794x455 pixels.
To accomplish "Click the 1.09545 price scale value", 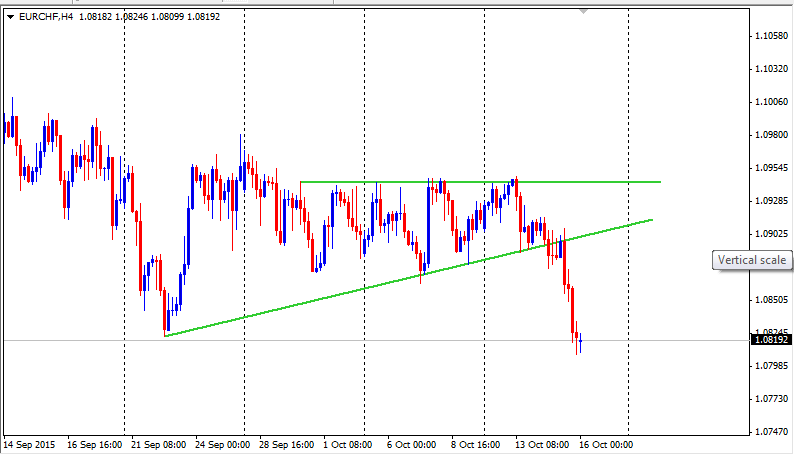I will pos(771,168).
